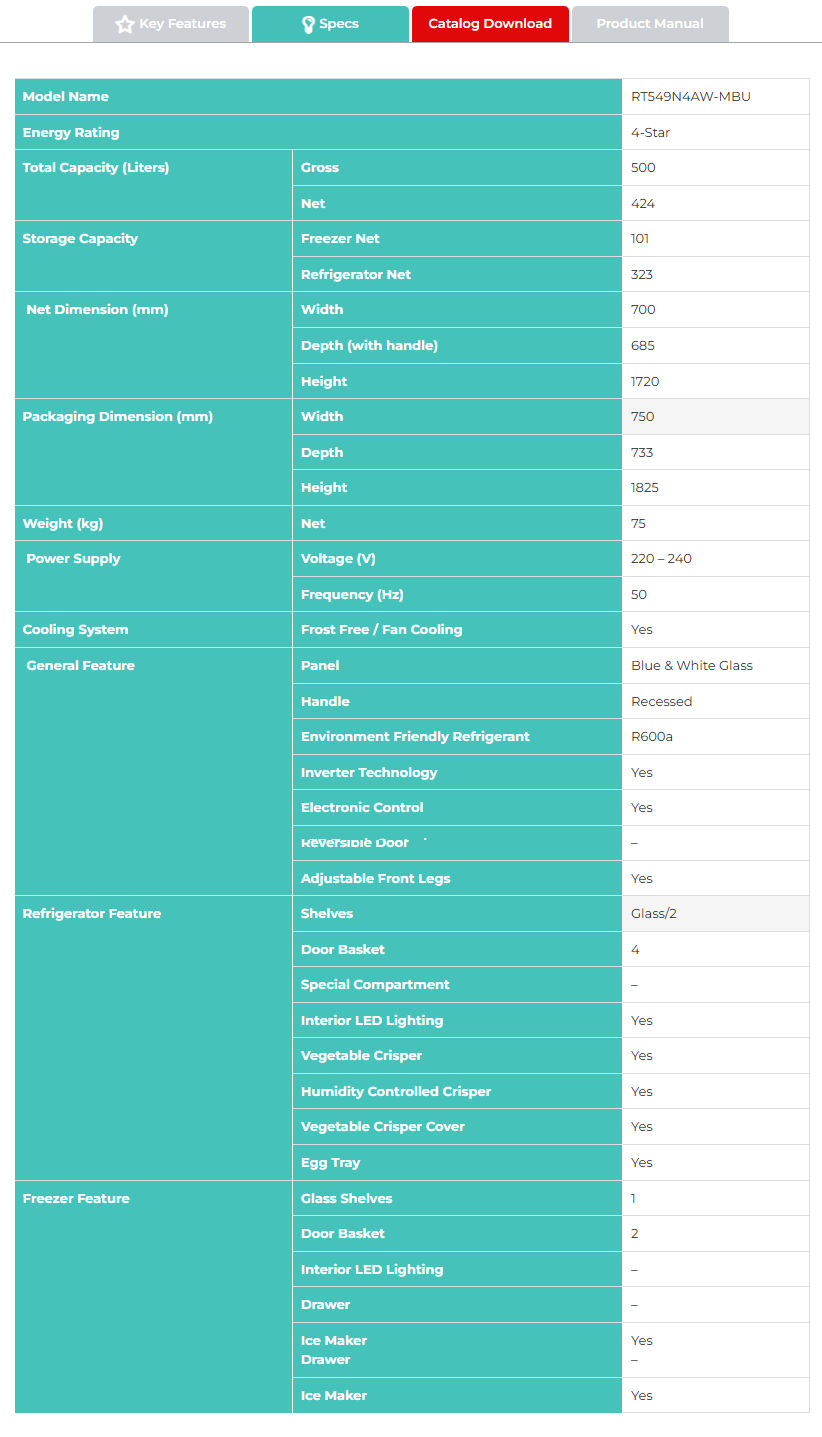Viewport: 822px width, 1437px height.
Task: Select the R600a refrigerant value
Action: [652, 737]
